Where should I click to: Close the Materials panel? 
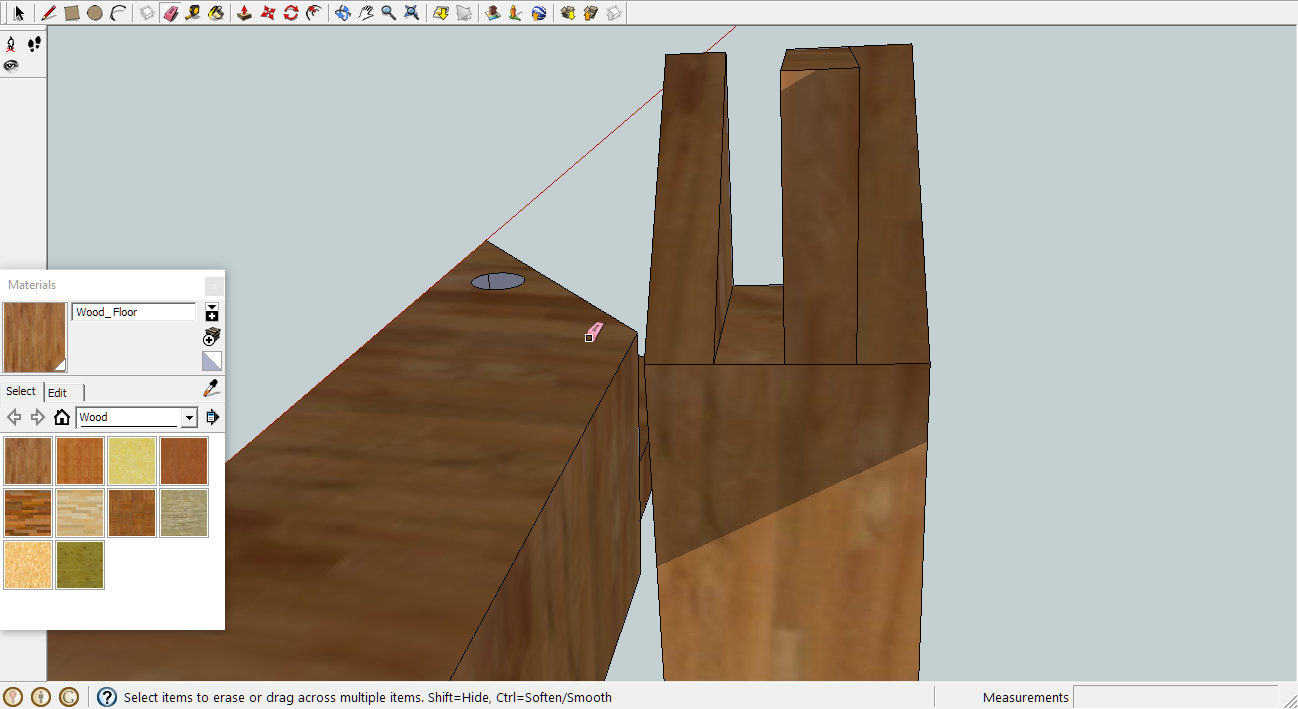[x=213, y=285]
